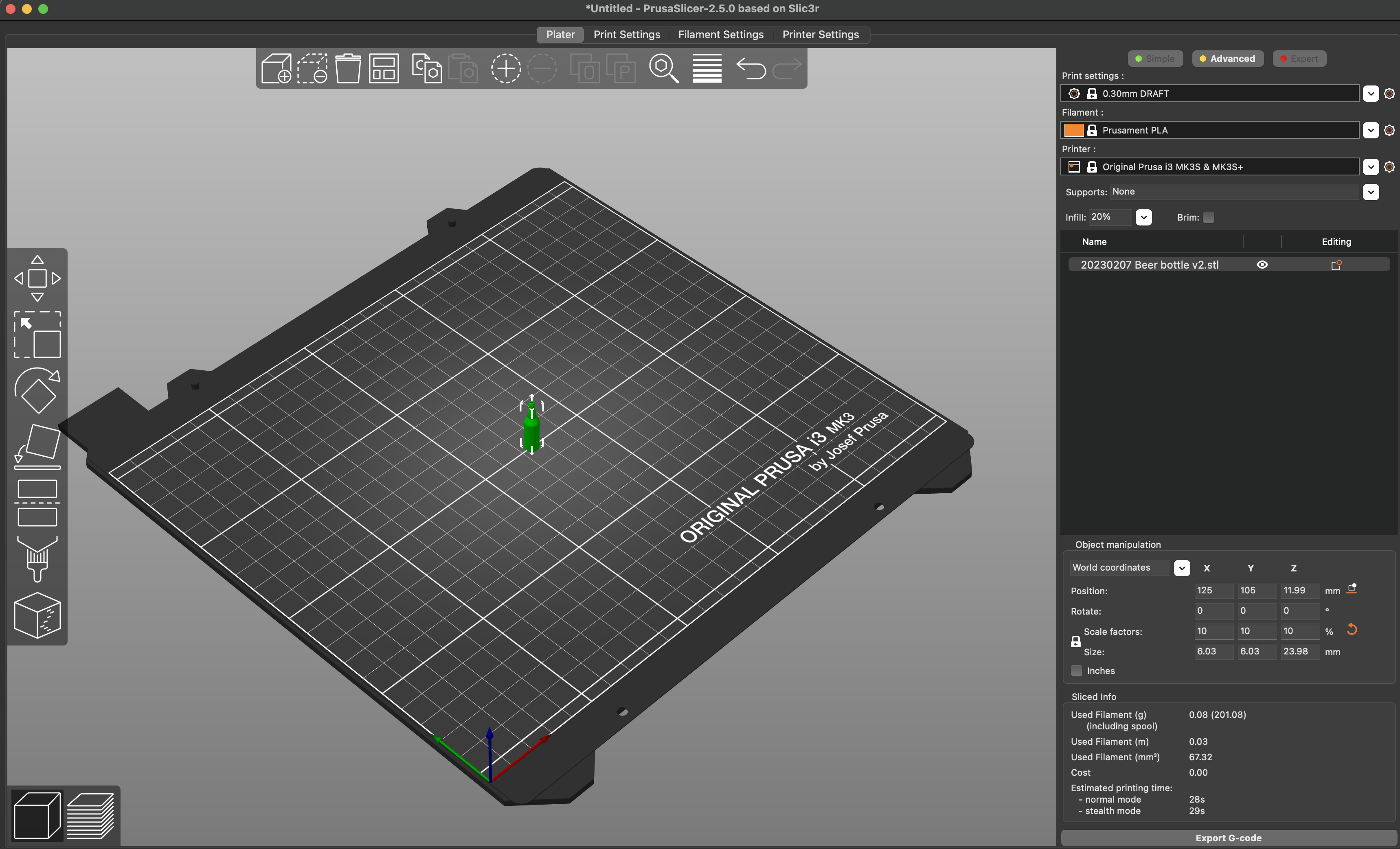1400x849 pixels.
Task: Click the Export G-code button
Action: (1229, 838)
